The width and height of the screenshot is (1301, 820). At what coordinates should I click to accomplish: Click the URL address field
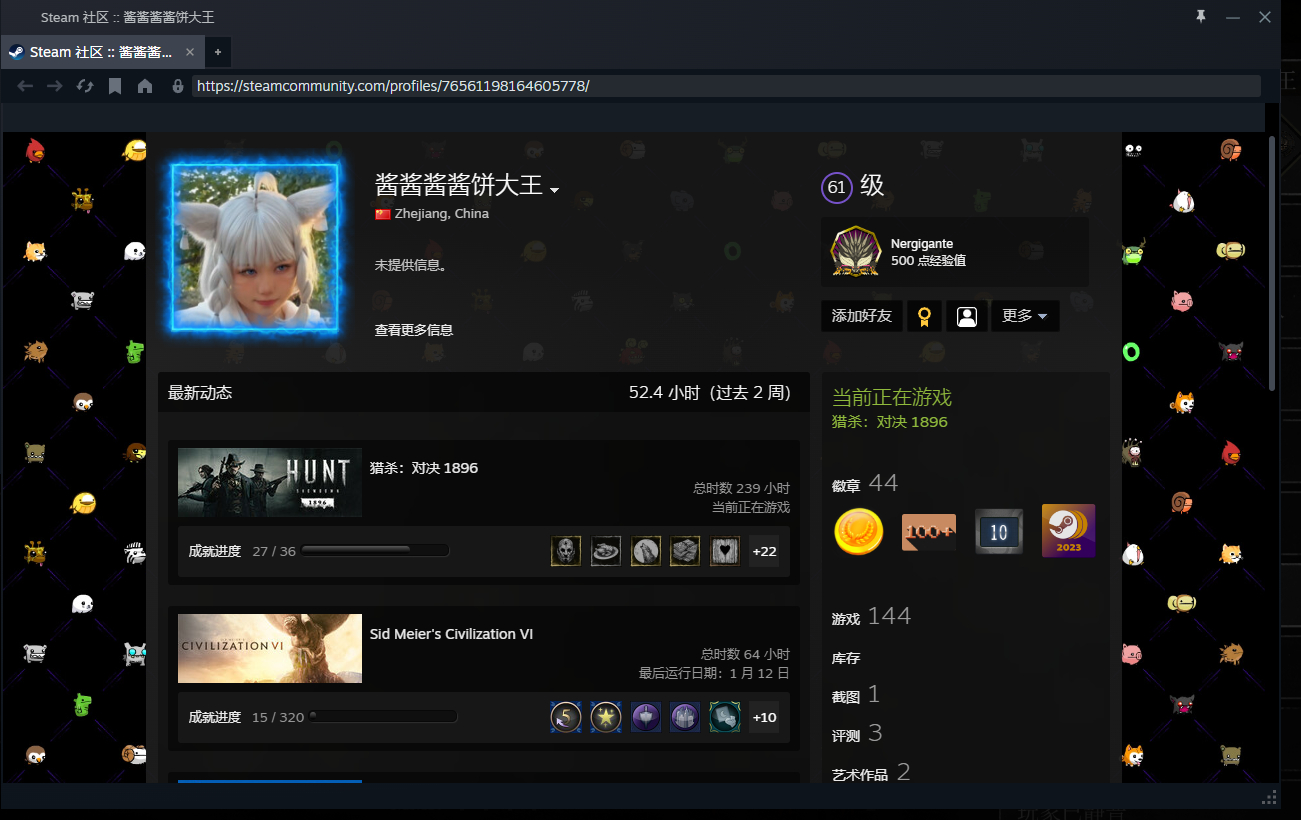click(725, 86)
